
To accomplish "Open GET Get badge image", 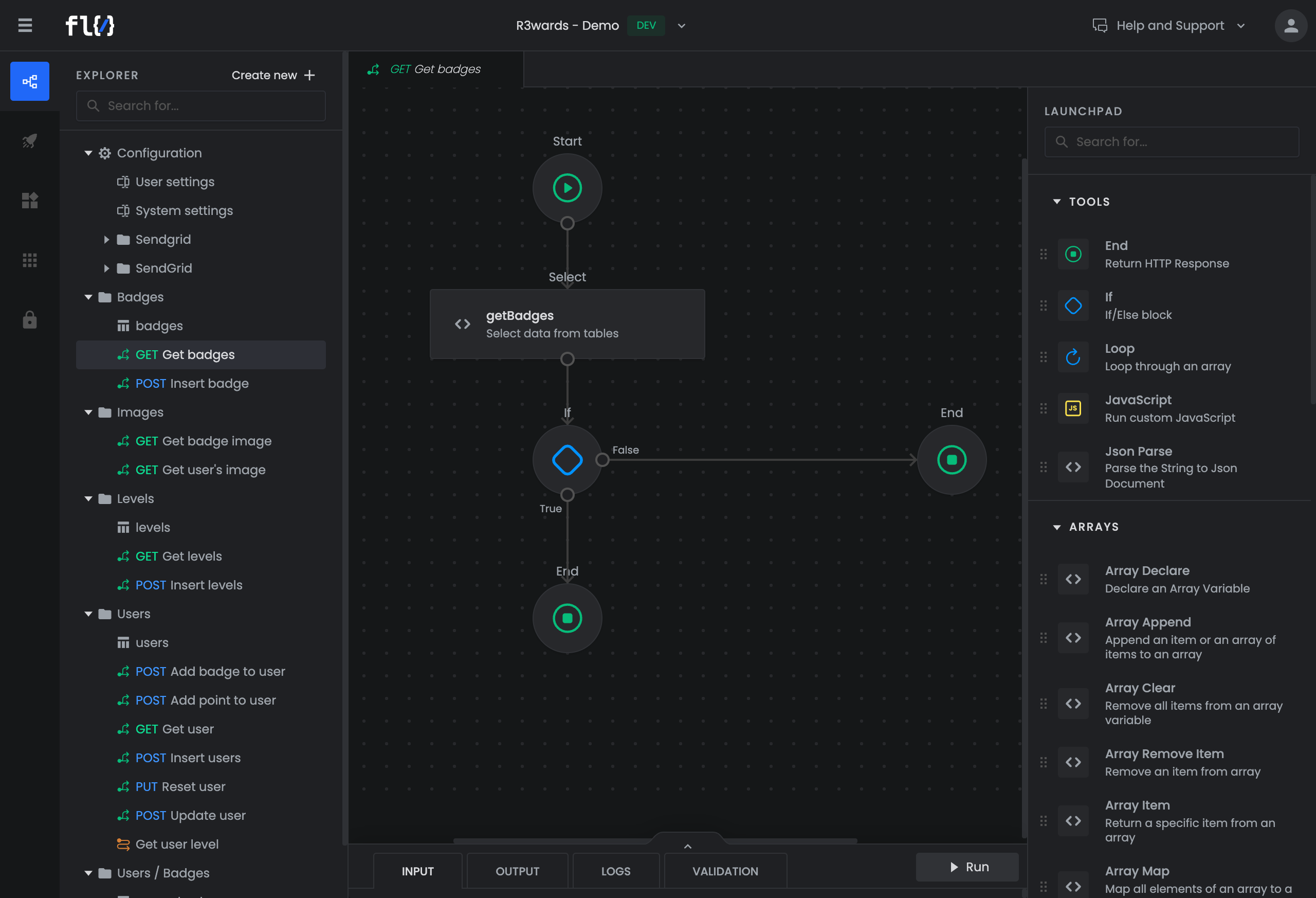I will [x=203, y=441].
